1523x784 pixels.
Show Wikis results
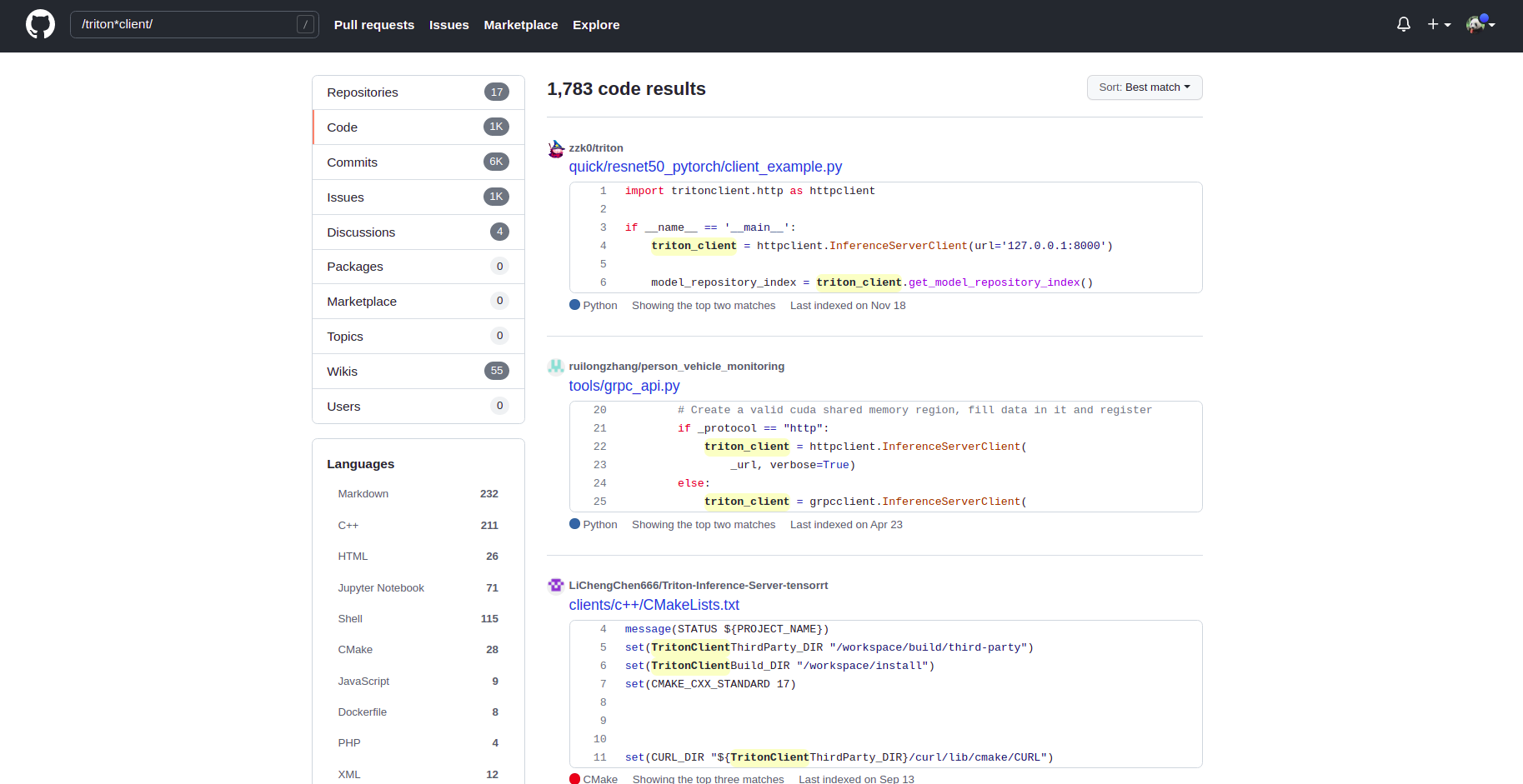pyautogui.click(x=418, y=372)
